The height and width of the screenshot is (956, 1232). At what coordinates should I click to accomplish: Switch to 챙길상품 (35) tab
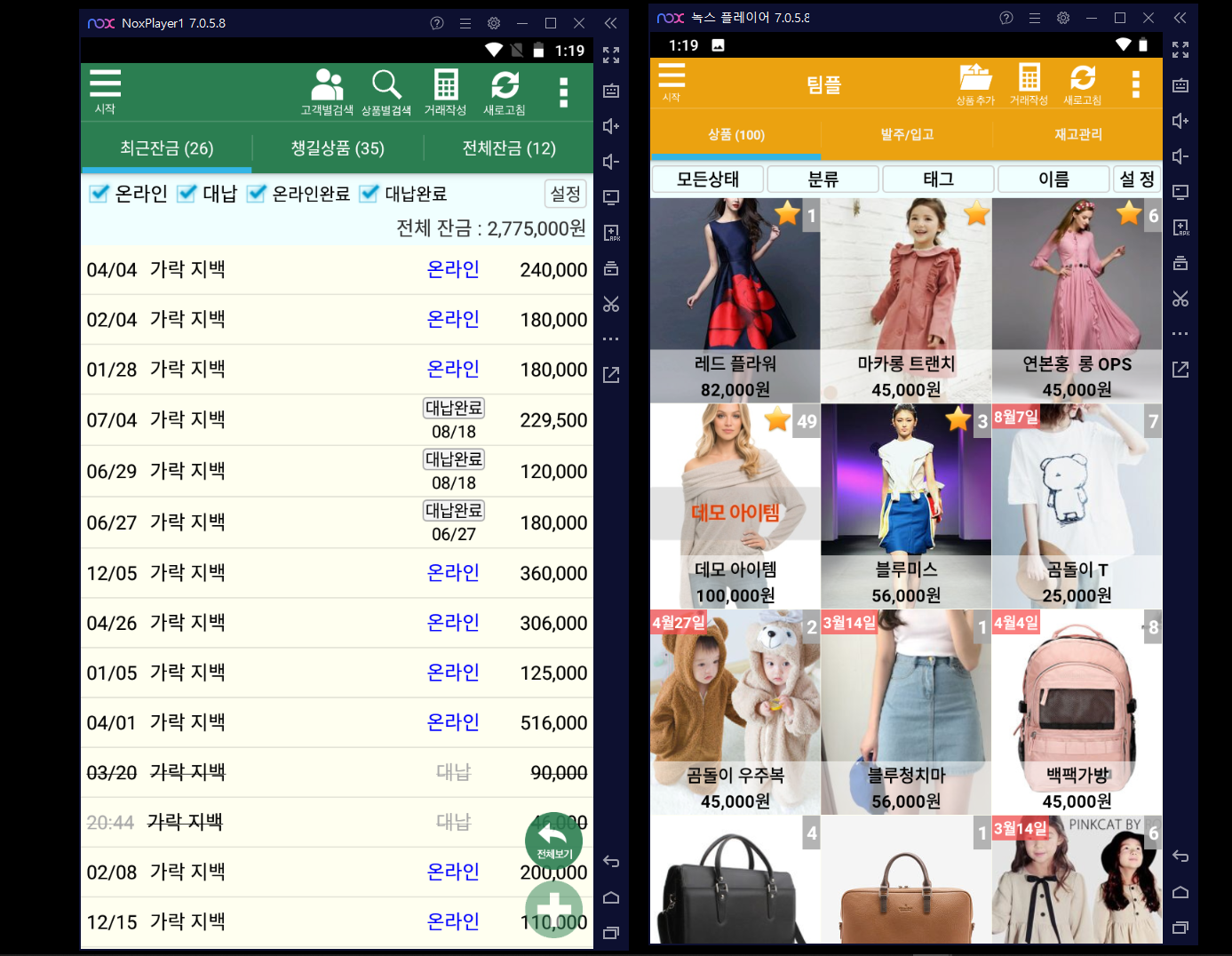point(338,148)
